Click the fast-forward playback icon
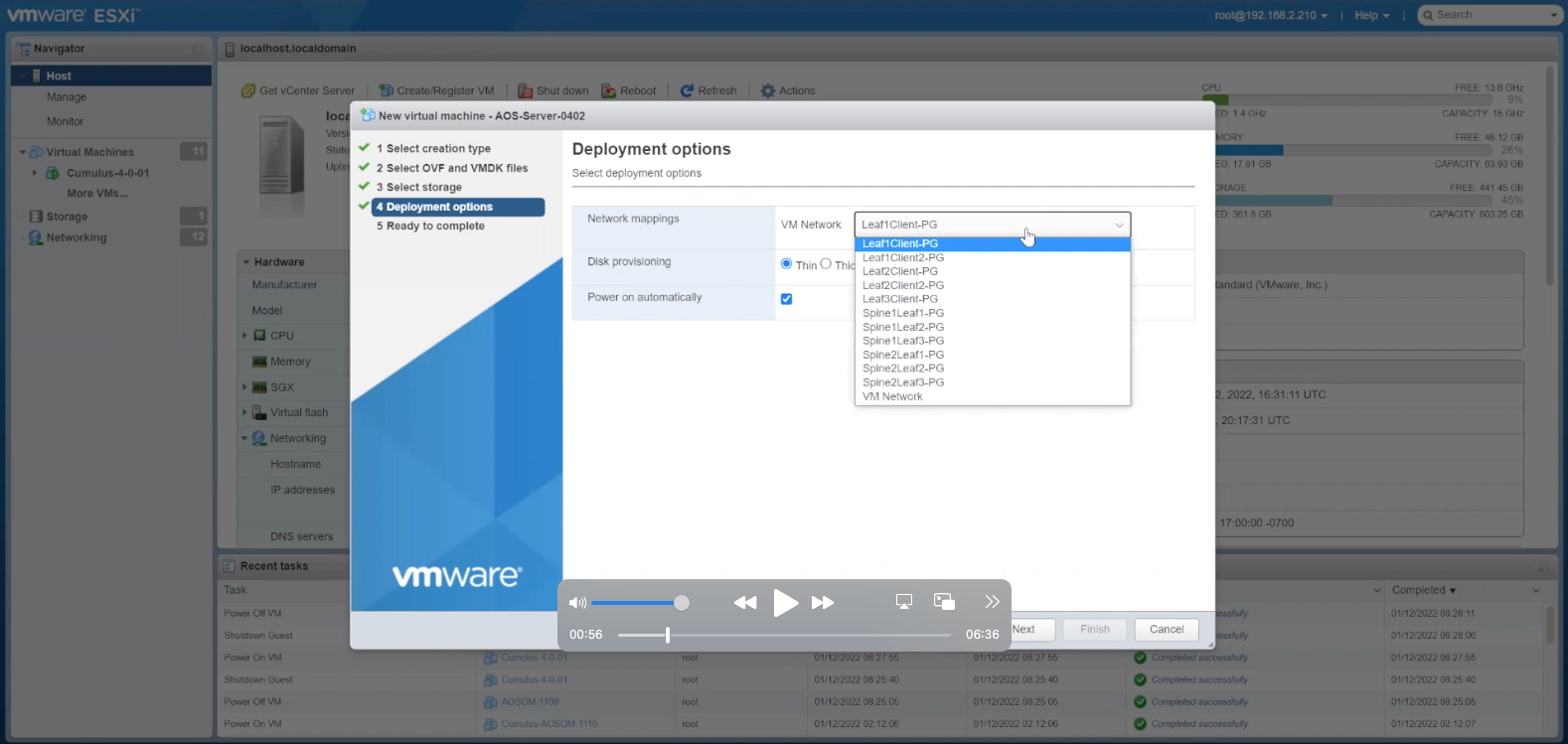The image size is (1568, 744). [823, 603]
